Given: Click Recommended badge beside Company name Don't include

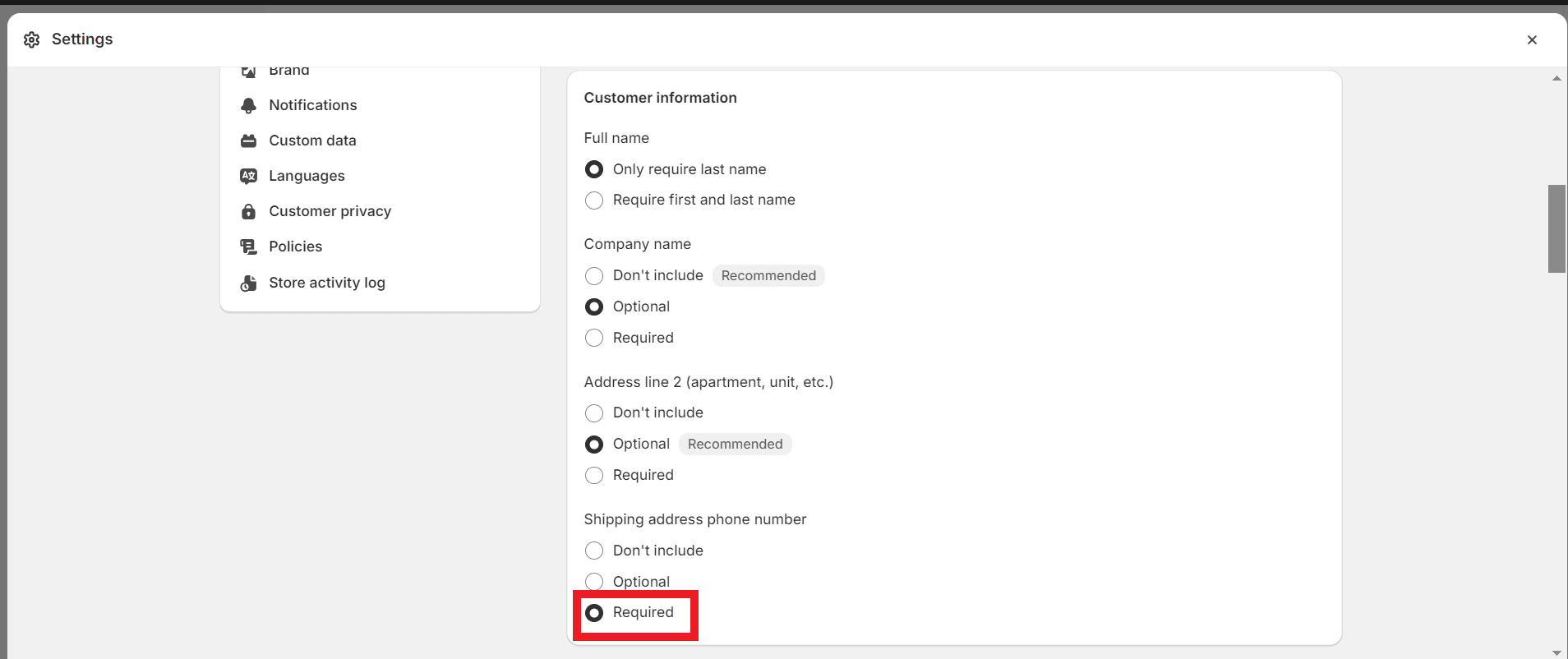Looking at the screenshot, I should pyautogui.click(x=768, y=275).
